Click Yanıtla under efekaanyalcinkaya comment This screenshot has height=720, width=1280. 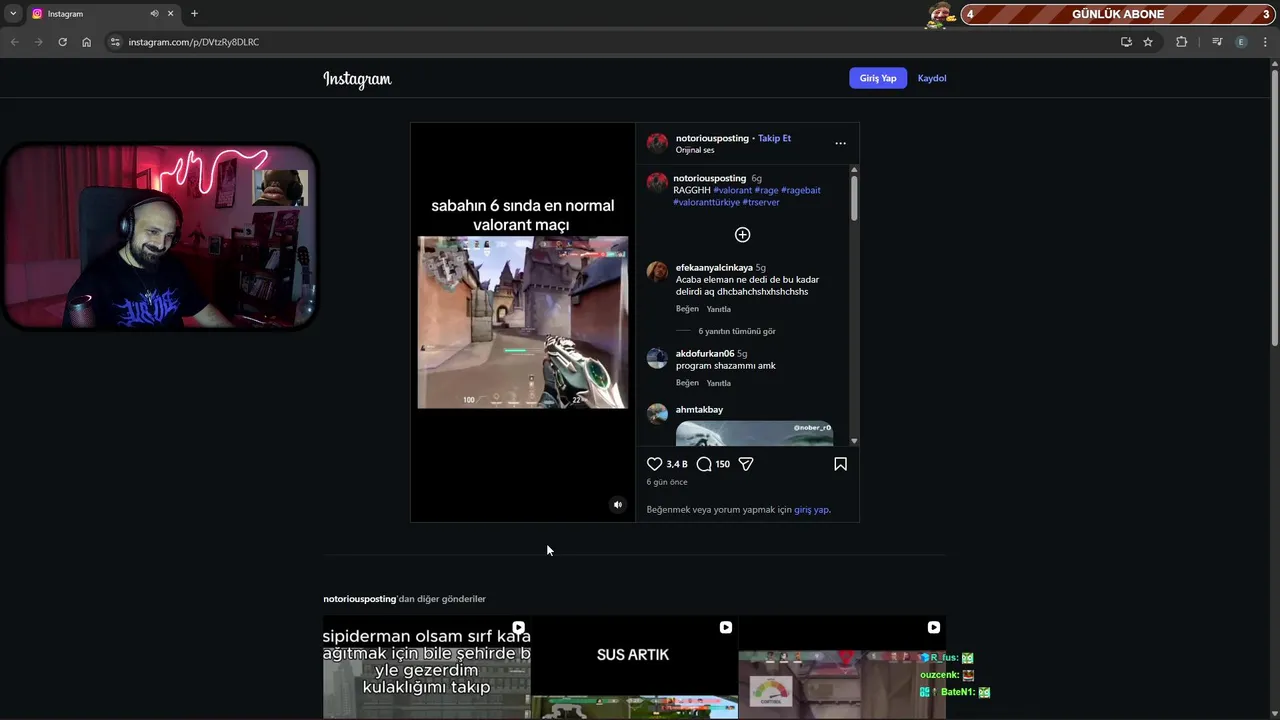(718, 309)
